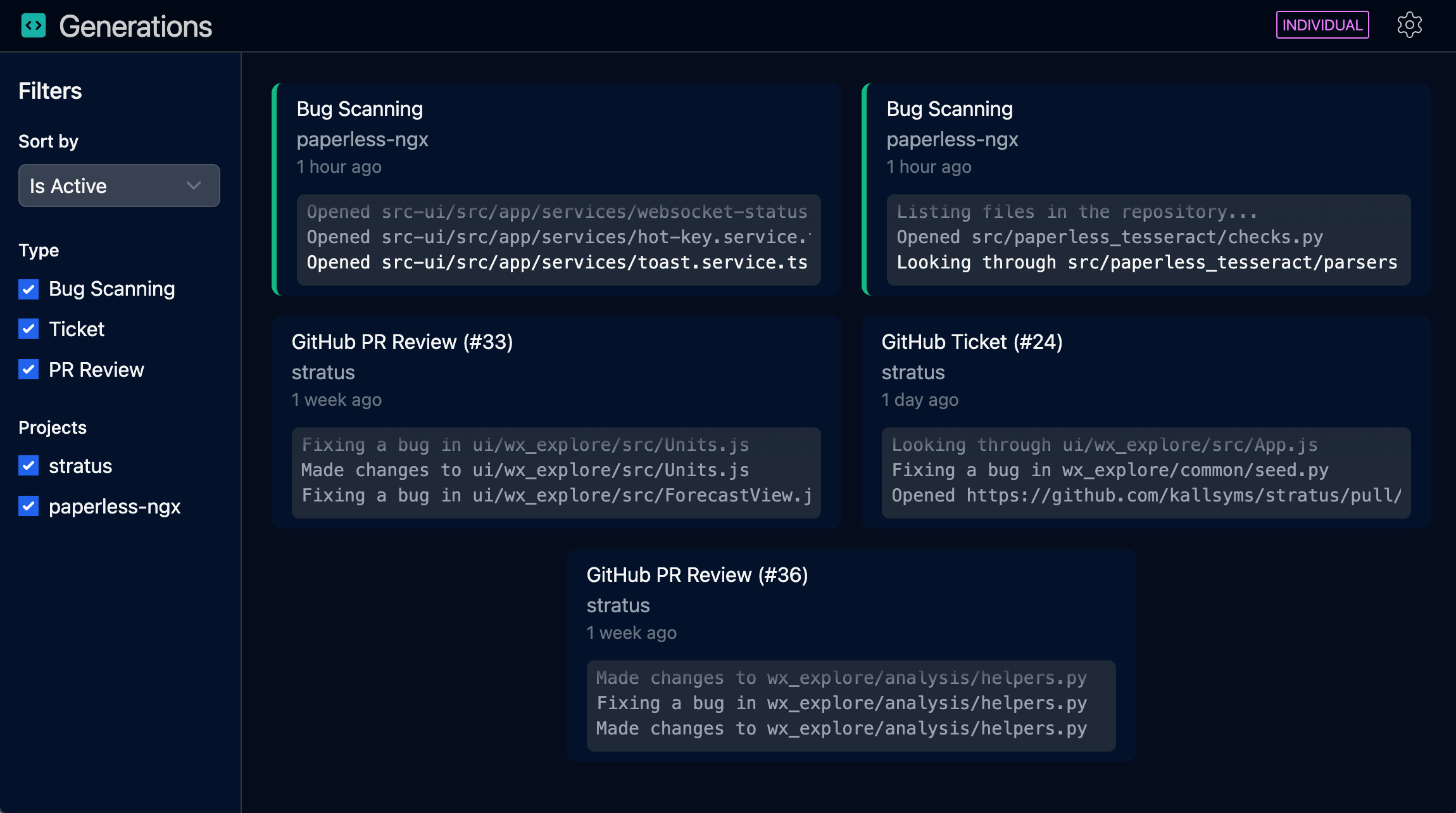The width and height of the screenshot is (1456, 813).
Task: Open the Bug Scanning card listing repository files
Action: point(1146,189)
